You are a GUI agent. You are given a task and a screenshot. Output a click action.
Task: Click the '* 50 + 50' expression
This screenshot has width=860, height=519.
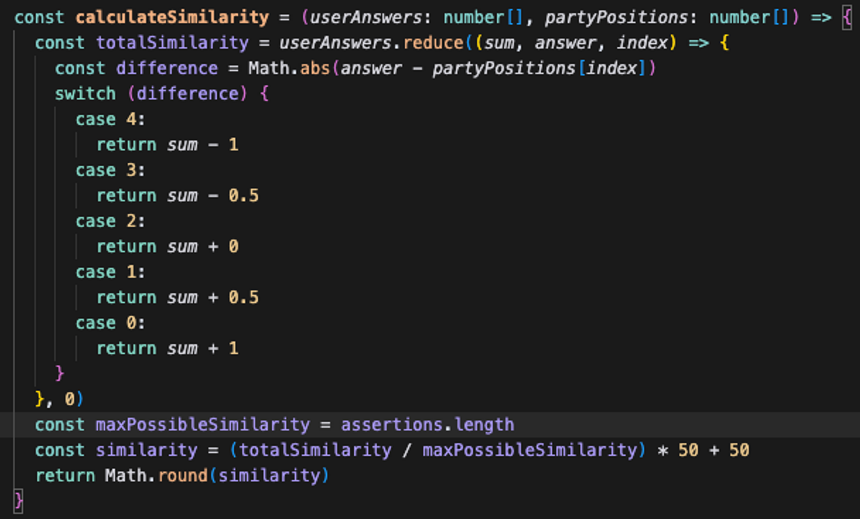coord(704,450)
